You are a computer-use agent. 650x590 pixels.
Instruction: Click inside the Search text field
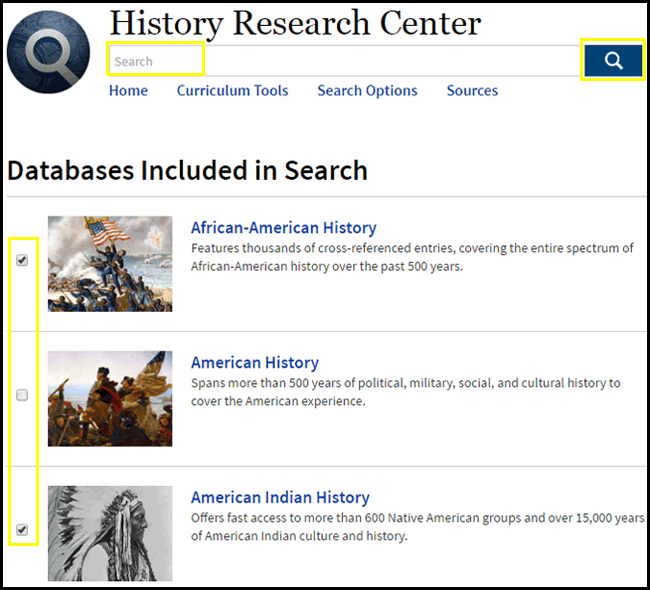[340, 61]
